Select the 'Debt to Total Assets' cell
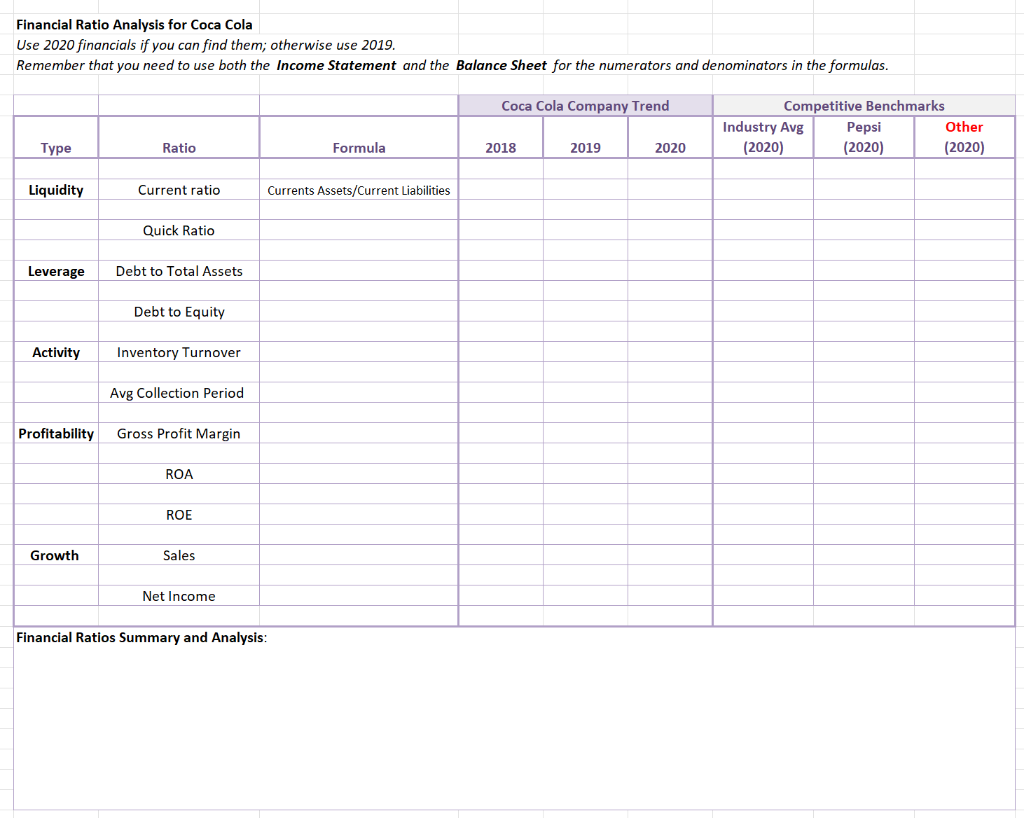 click(179, 271)
